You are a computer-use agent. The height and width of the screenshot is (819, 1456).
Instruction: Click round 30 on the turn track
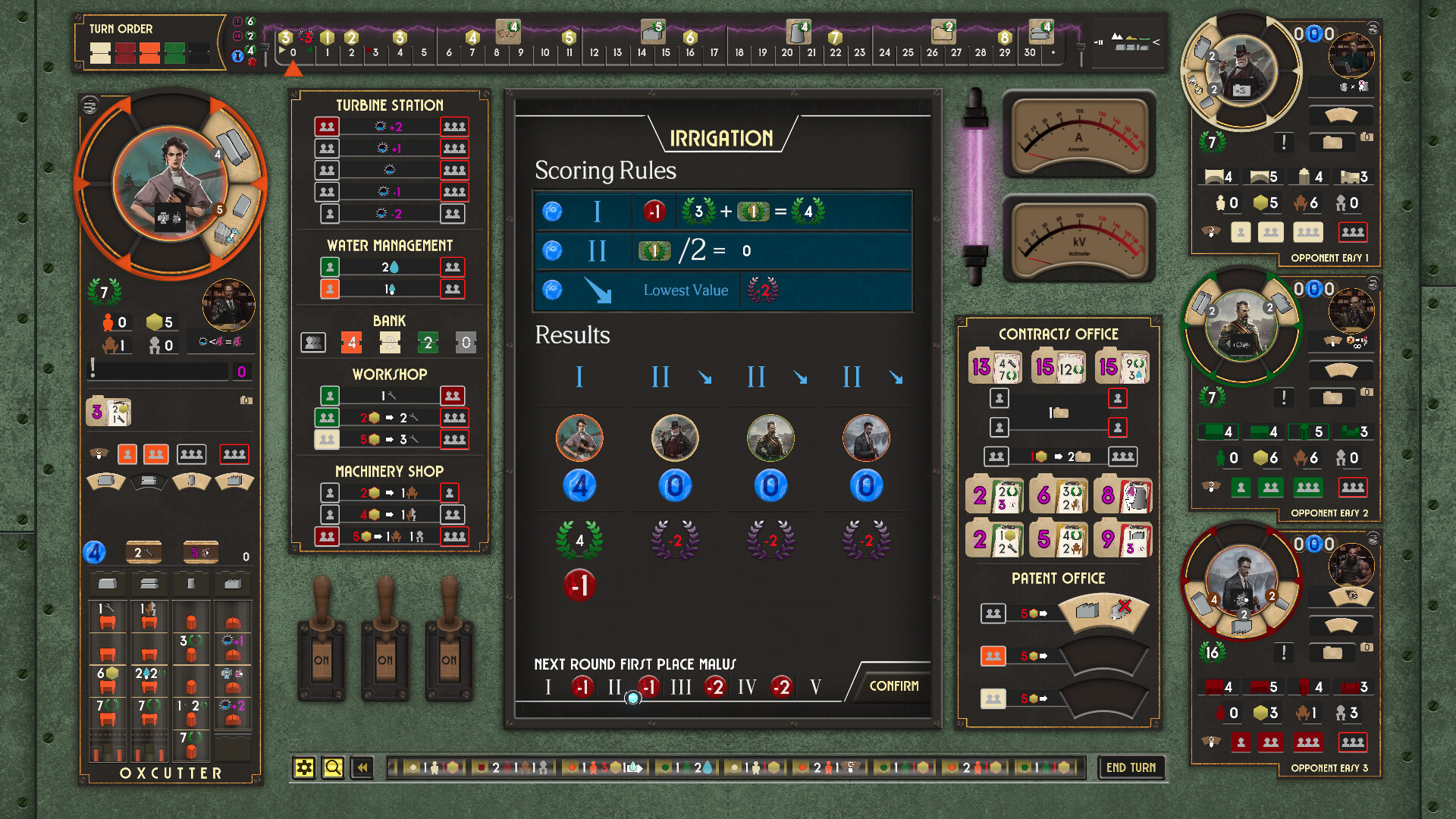click(x=1030, y=53)
